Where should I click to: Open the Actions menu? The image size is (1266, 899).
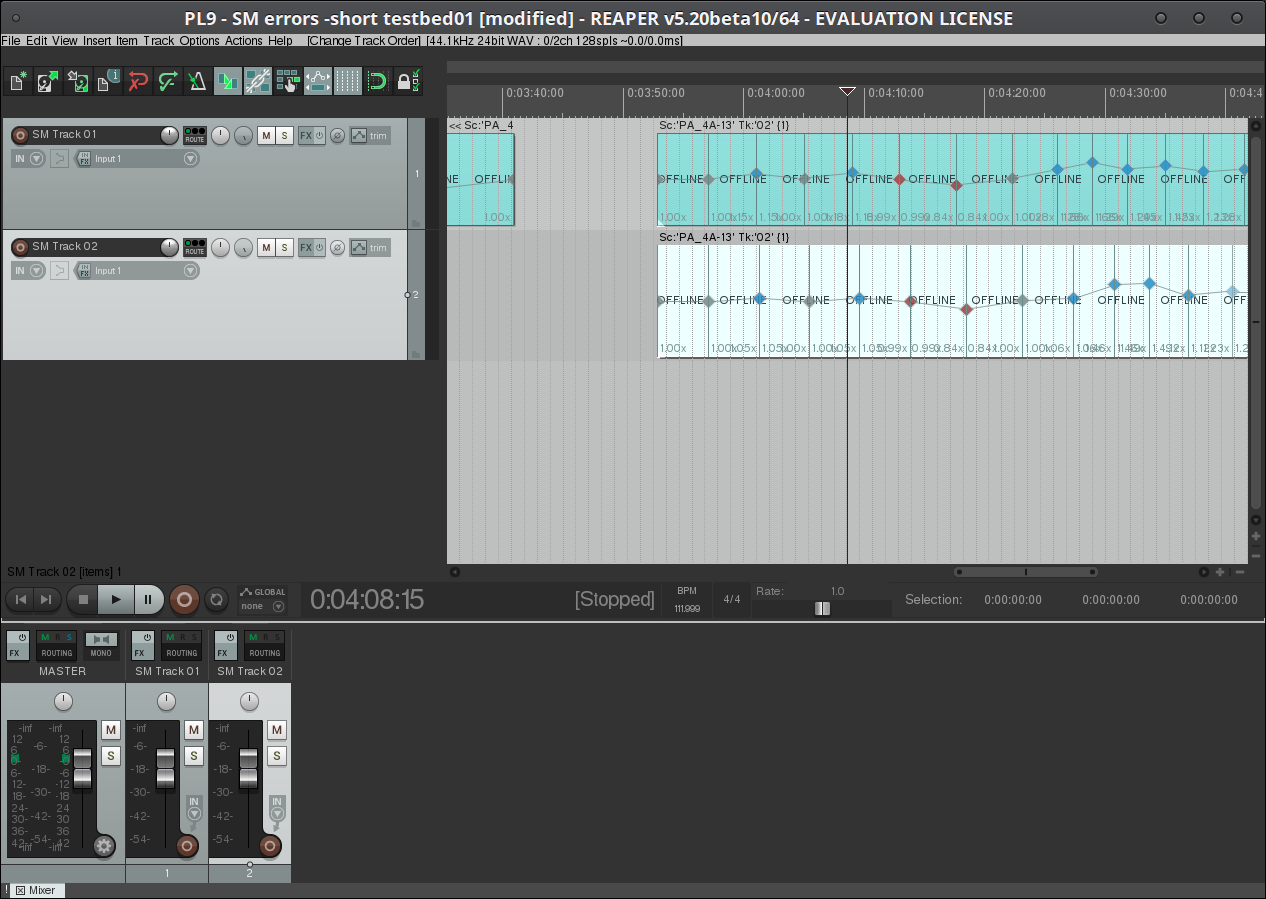point(244,41)
